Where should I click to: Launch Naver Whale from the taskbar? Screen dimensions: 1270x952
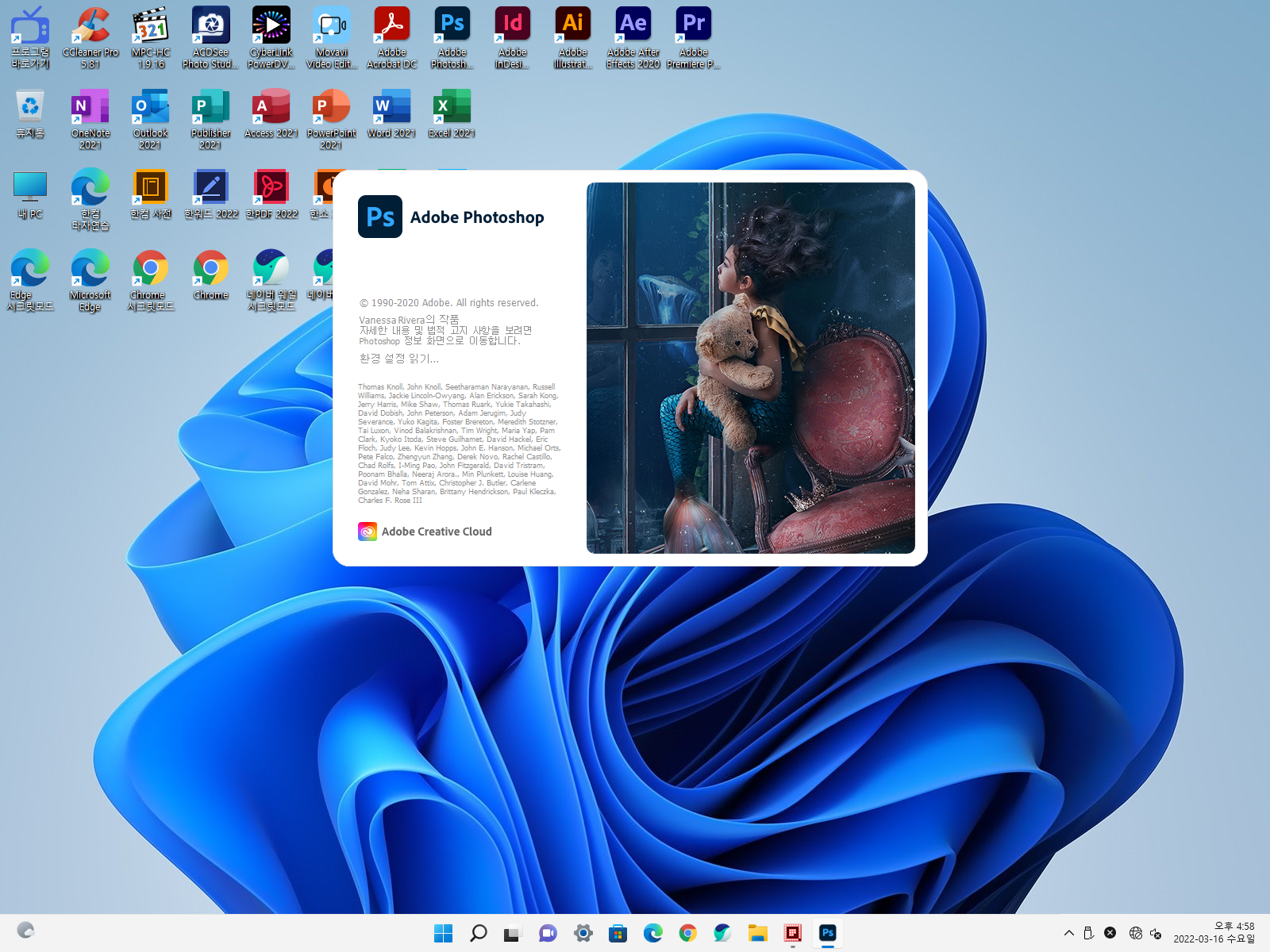[x=723, y=933]
